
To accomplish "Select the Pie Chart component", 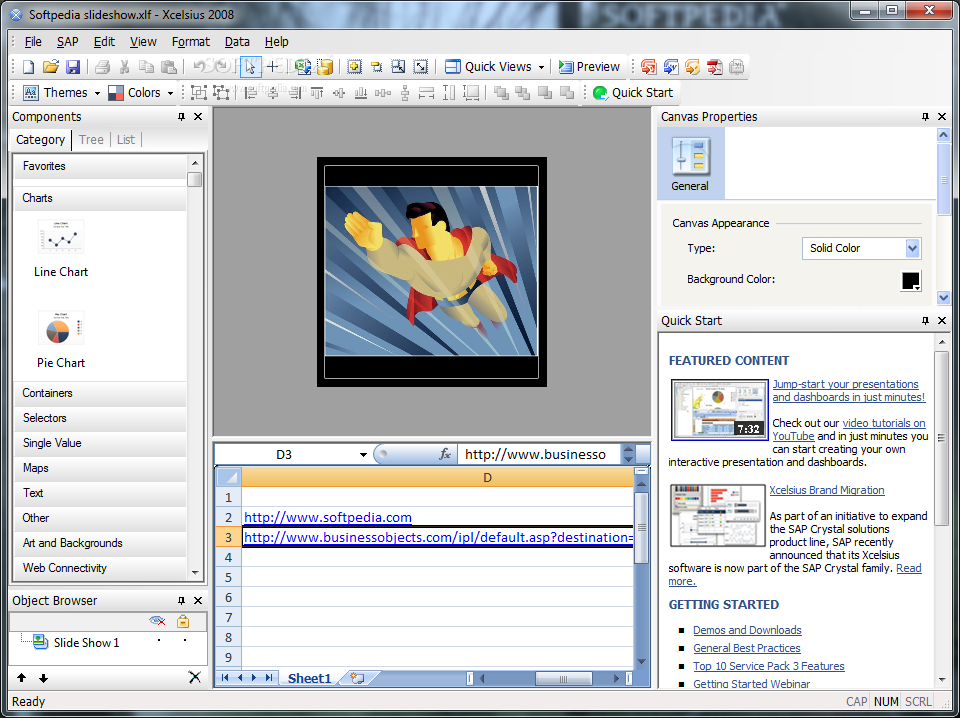I will pos(61,340).
